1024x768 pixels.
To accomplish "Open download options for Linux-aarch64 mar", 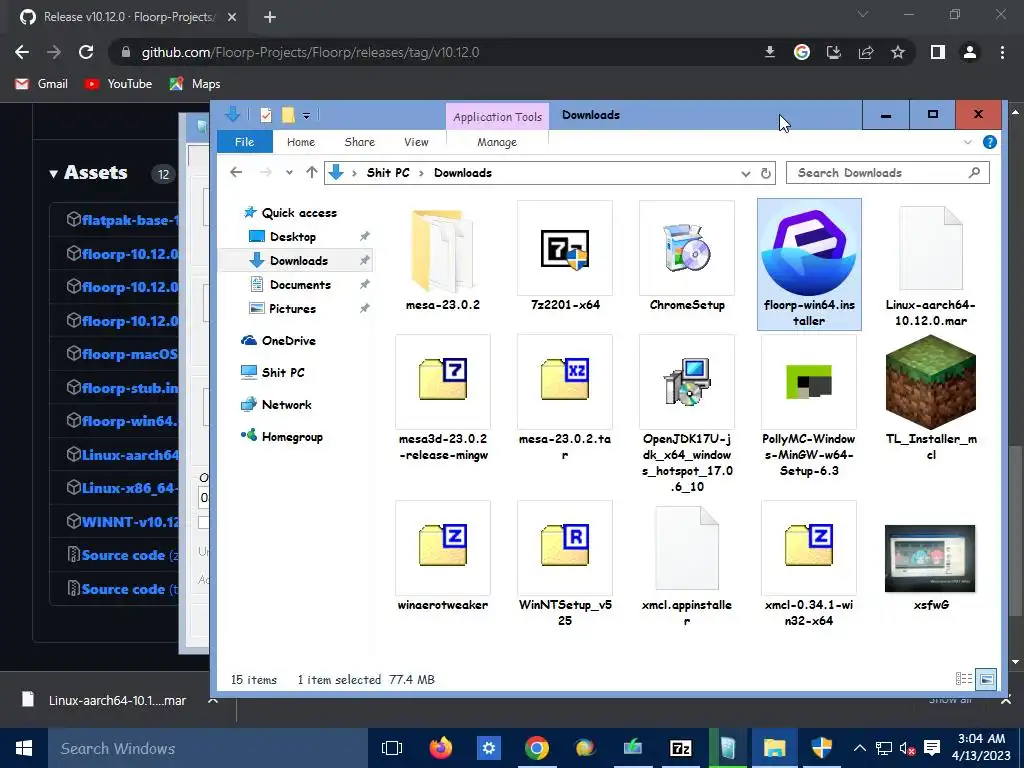I will coord(213,700).
